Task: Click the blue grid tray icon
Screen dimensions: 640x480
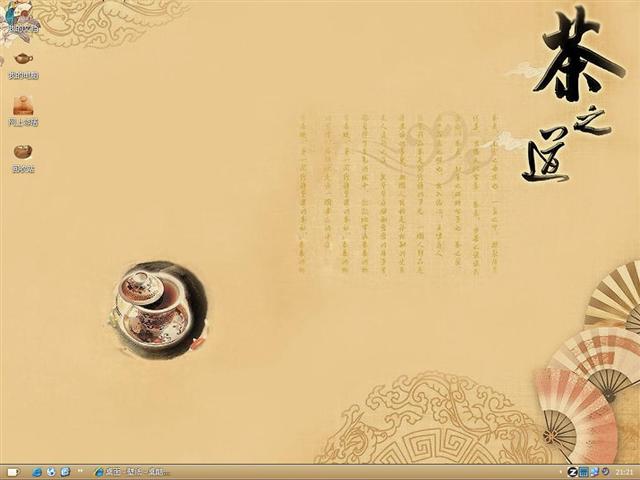Action: (584, 472)
